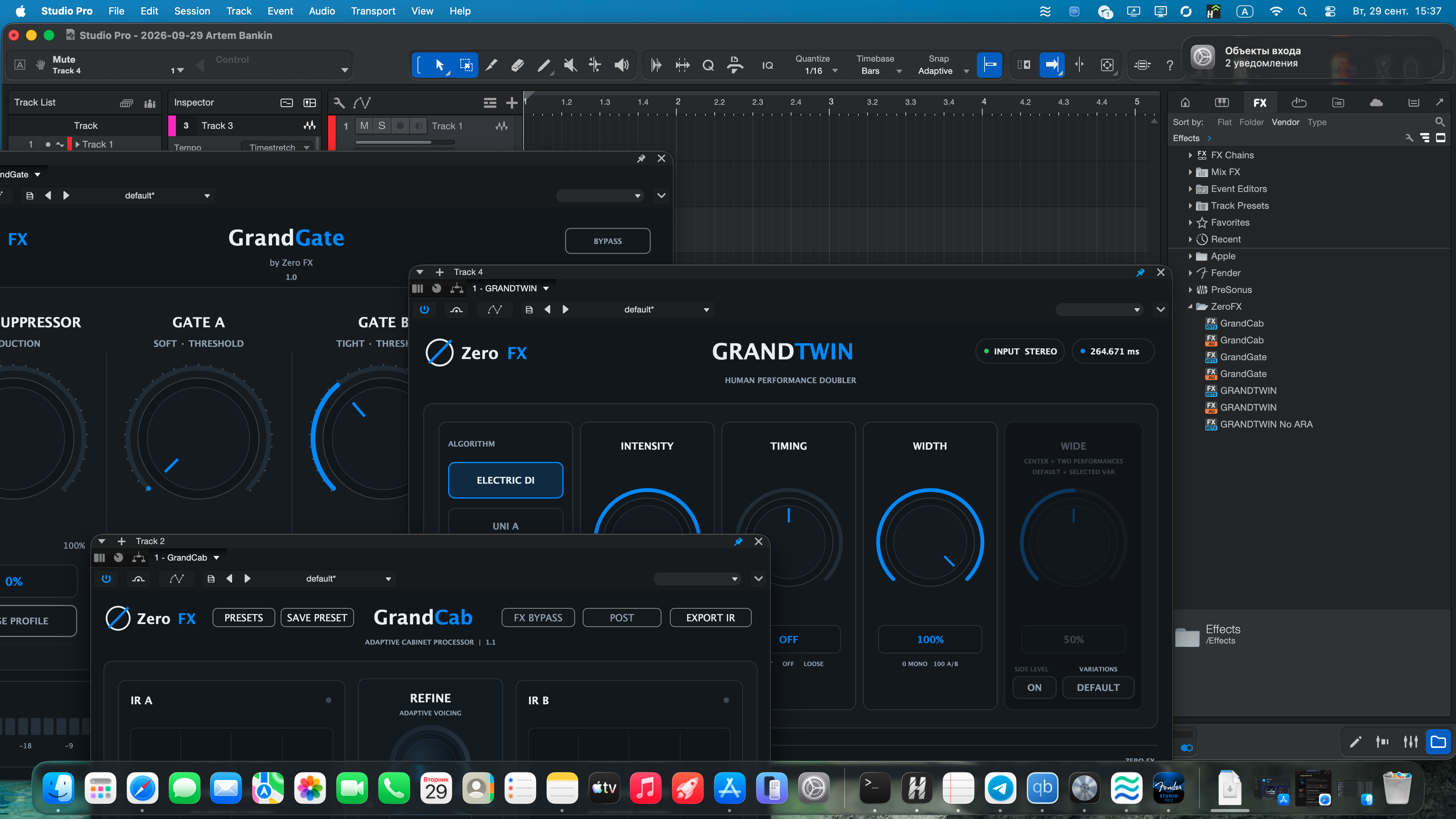
Task: Select the Range tool
Action: point(466,65)
